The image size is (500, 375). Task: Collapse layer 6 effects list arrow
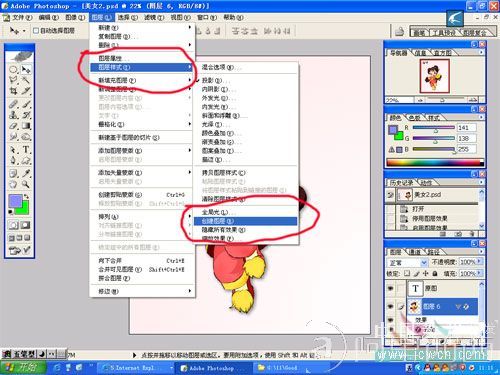459,306
